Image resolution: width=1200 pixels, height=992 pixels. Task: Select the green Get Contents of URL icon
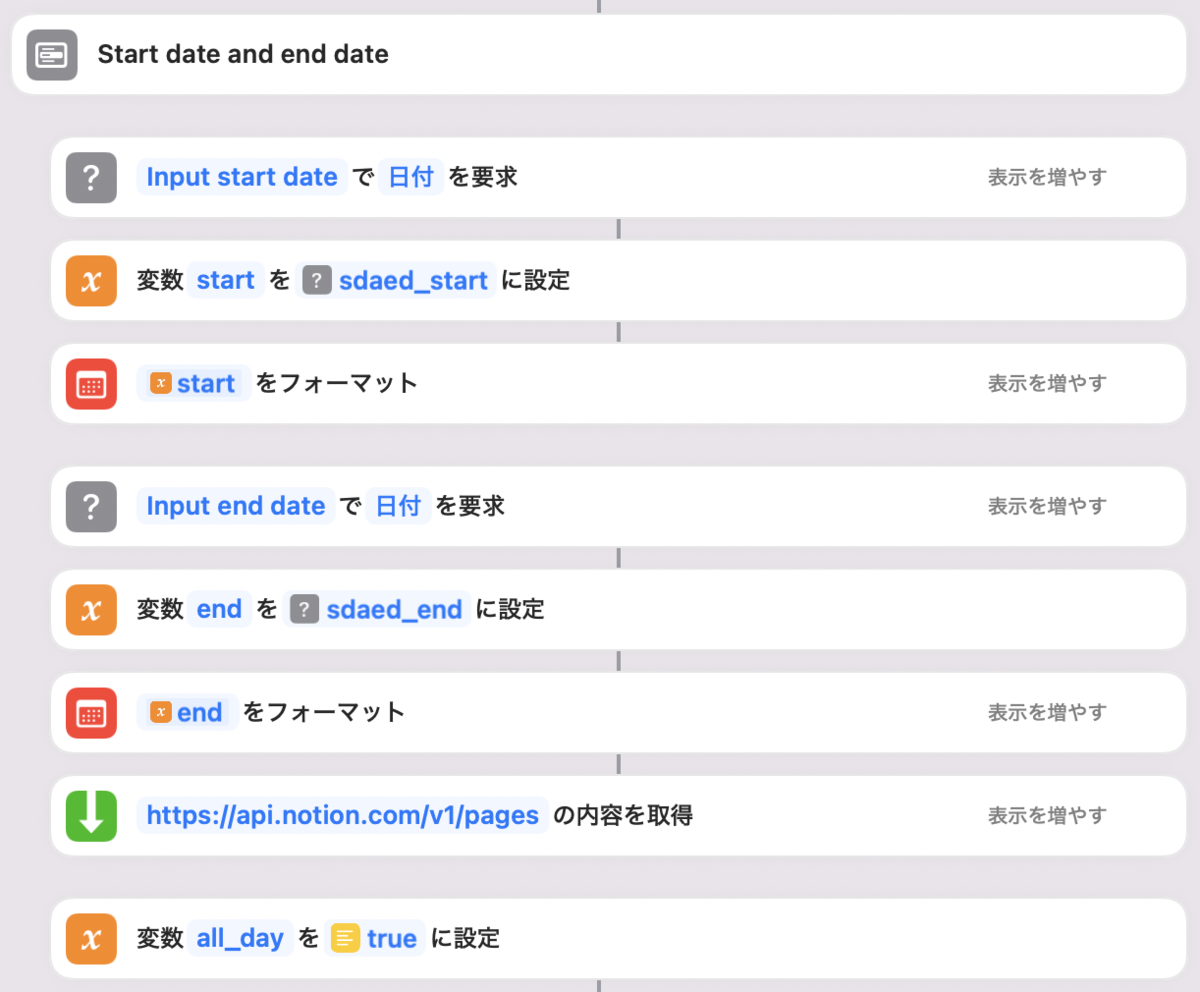(91, 815)
